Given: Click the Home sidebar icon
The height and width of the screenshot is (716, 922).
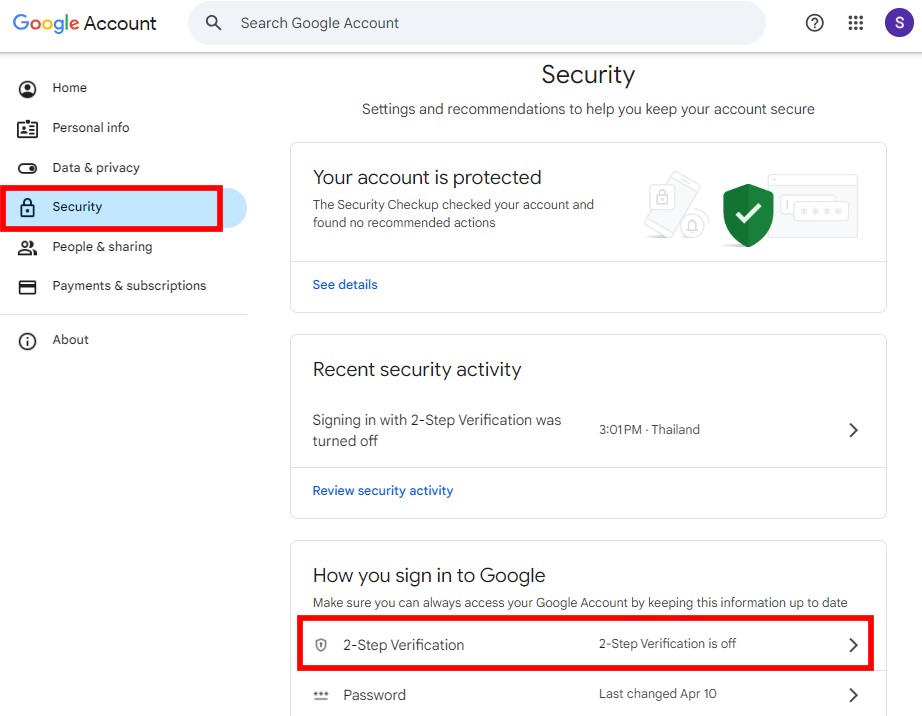Looking at the screenshot, I should pos(28,89).
